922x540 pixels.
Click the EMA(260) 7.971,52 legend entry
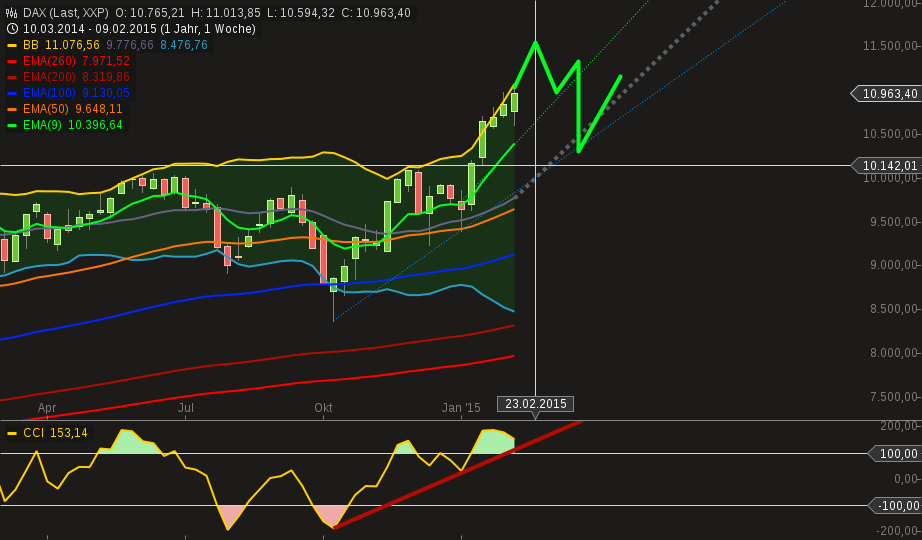click(76, 61)
